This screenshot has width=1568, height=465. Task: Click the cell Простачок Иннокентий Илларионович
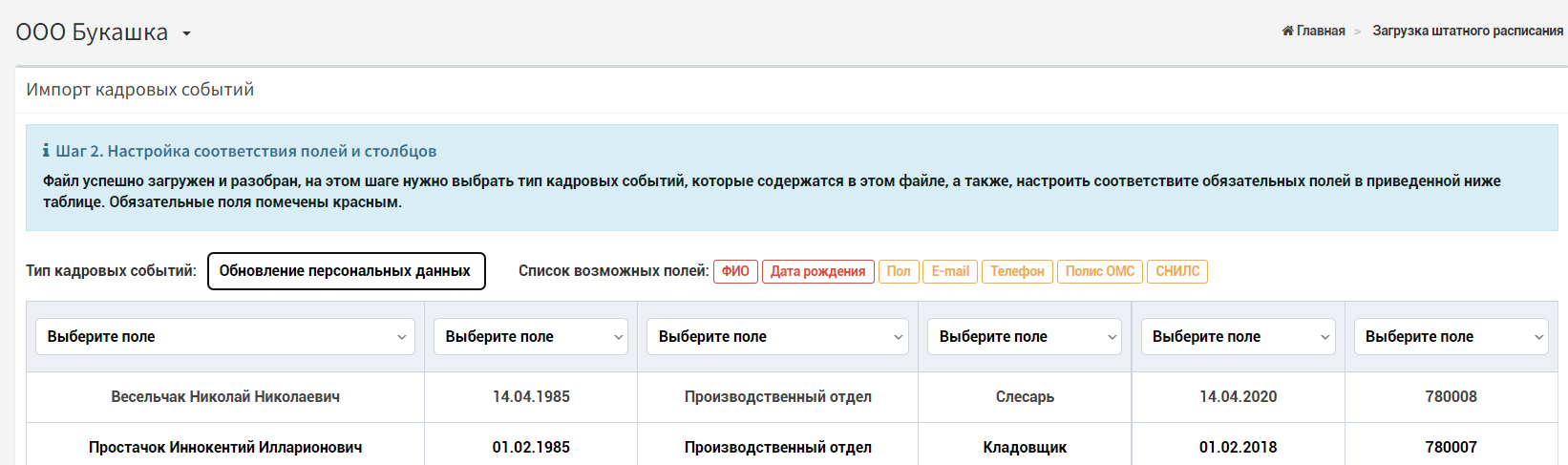(x=225, y=445)
